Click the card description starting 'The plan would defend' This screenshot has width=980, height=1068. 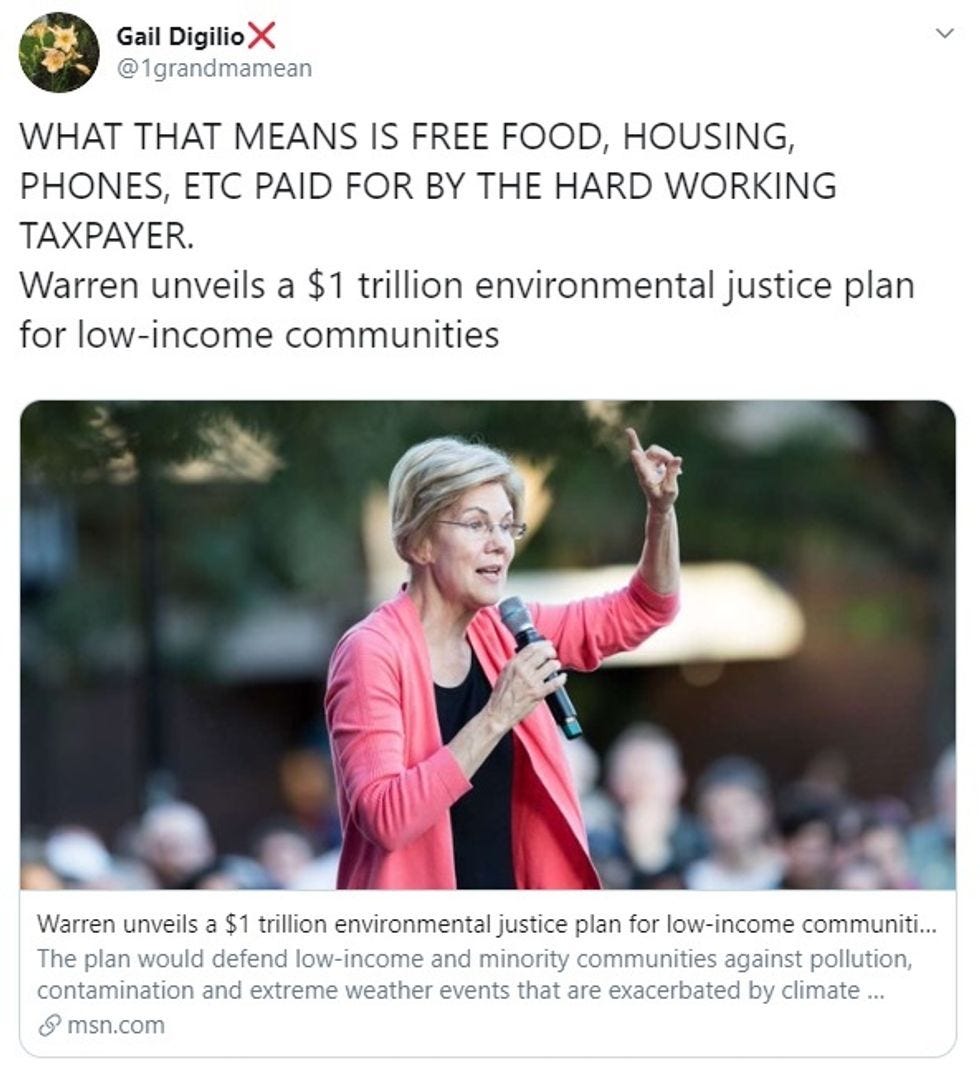[x=475, y=959]
